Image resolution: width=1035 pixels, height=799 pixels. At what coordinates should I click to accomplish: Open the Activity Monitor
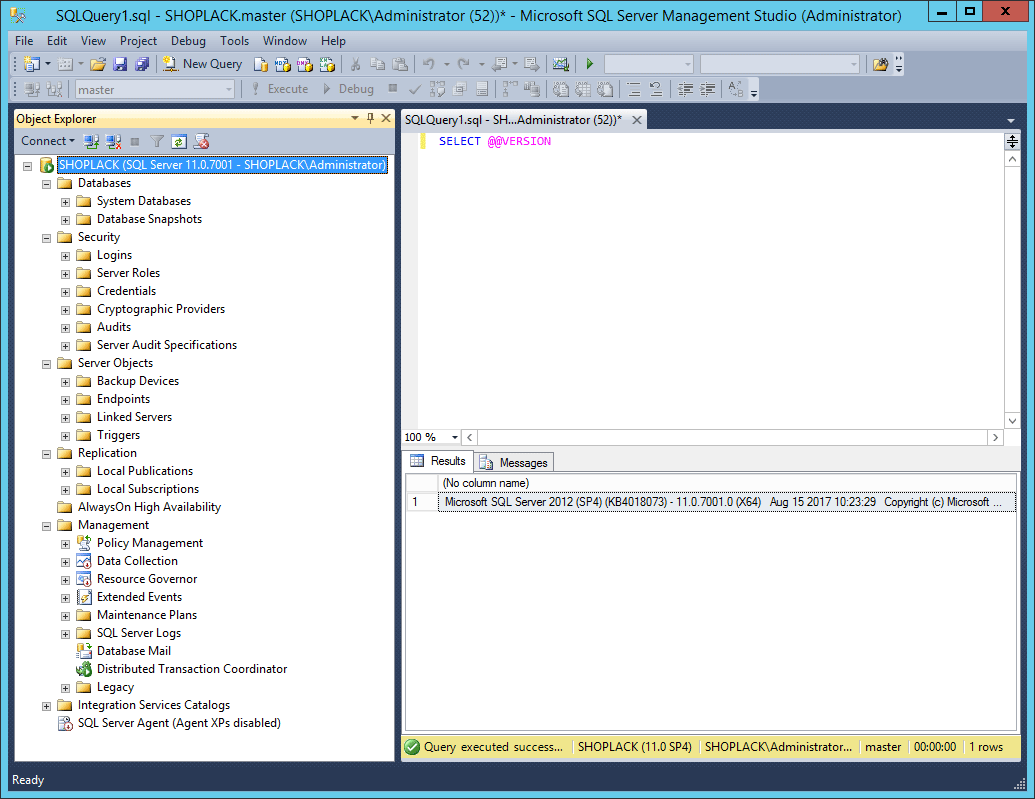(560, 64)
